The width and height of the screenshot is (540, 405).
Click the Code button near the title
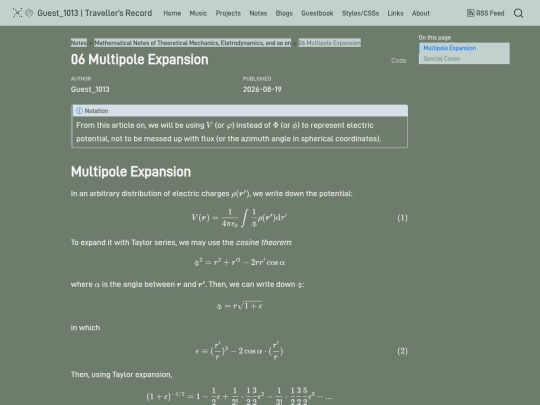(x=398, y=61)
